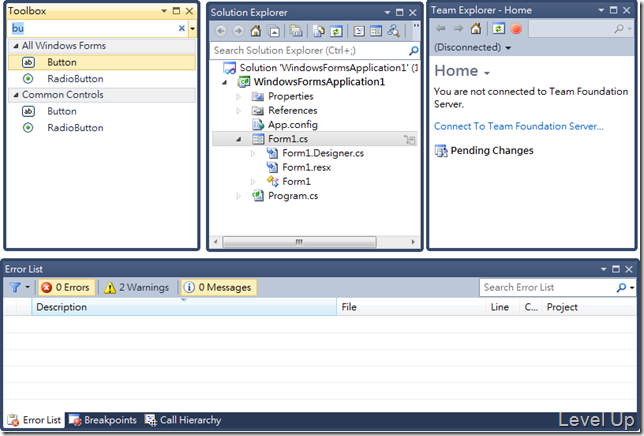Toggle the 2 Warnings filter
Viewport: 644px width, 436px height.
(x=137, y=287)
